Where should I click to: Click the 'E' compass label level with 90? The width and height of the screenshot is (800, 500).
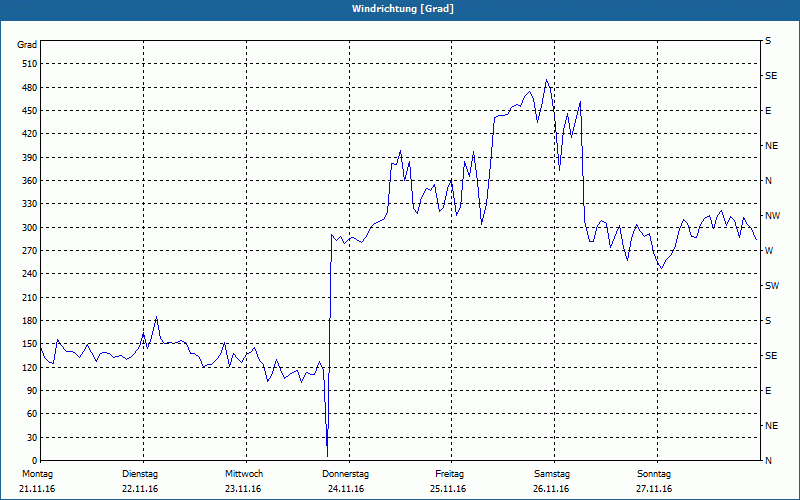click(x=768, y=391)
